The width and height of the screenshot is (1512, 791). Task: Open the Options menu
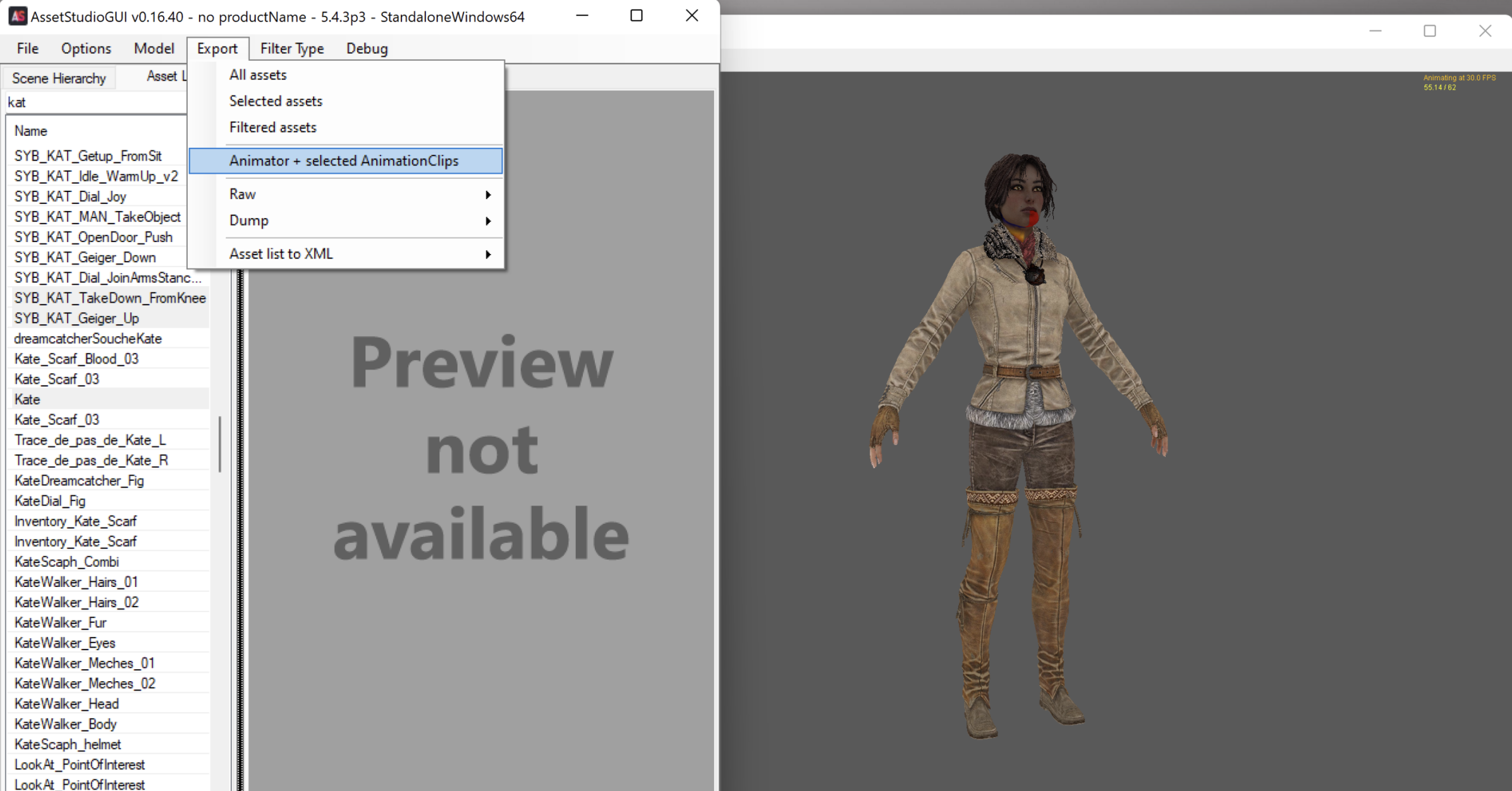[x=85, y=48]
